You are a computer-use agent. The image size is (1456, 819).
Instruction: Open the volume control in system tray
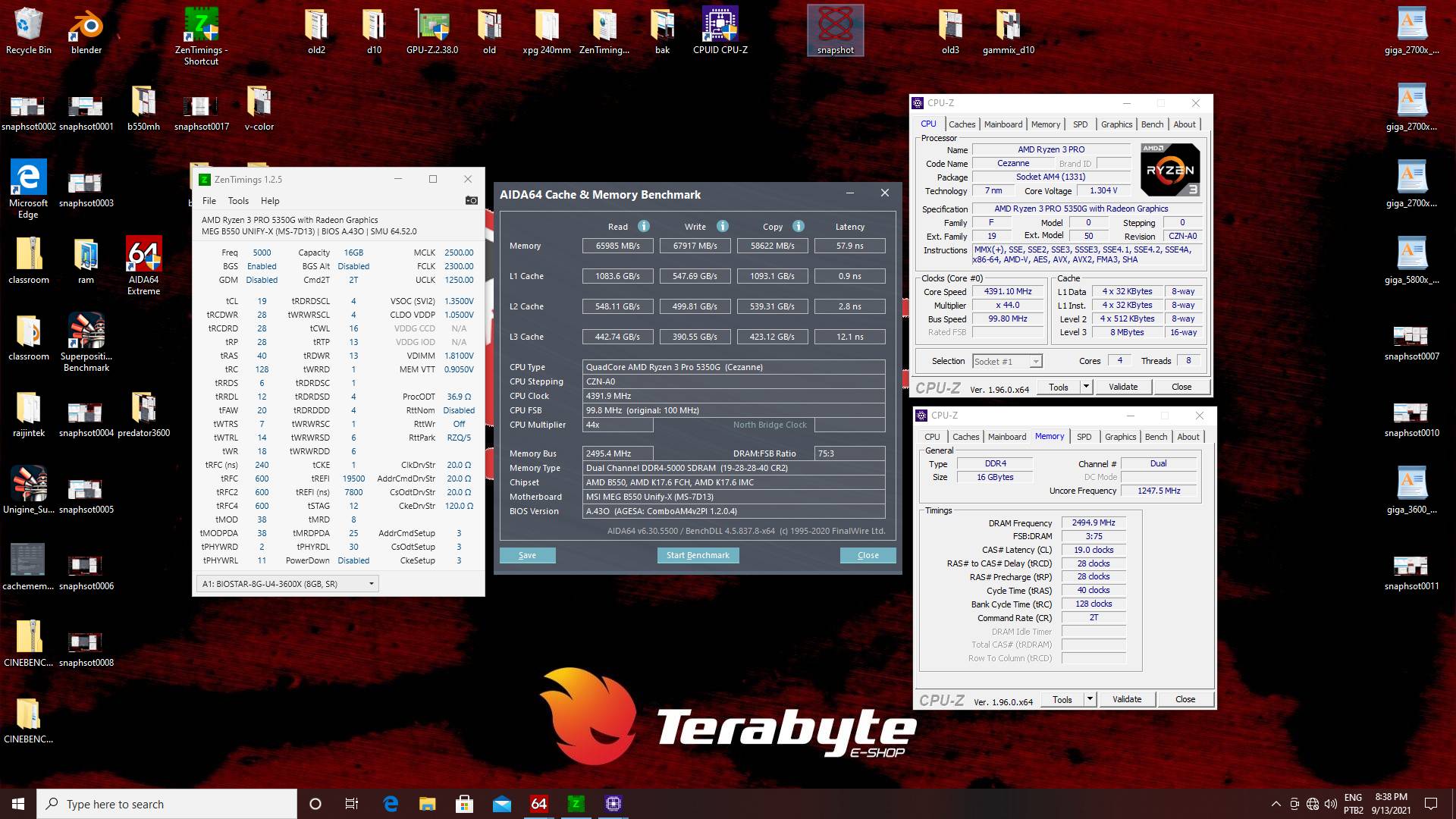(1330, 804)
